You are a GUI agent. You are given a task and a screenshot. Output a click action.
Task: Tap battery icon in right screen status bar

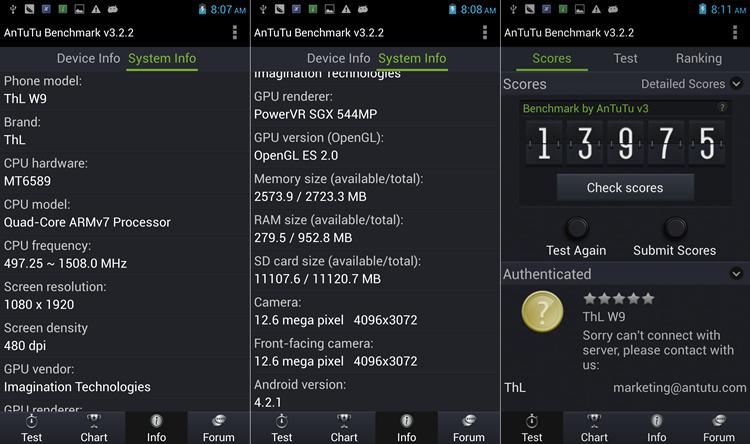click(x=702, y=9)
